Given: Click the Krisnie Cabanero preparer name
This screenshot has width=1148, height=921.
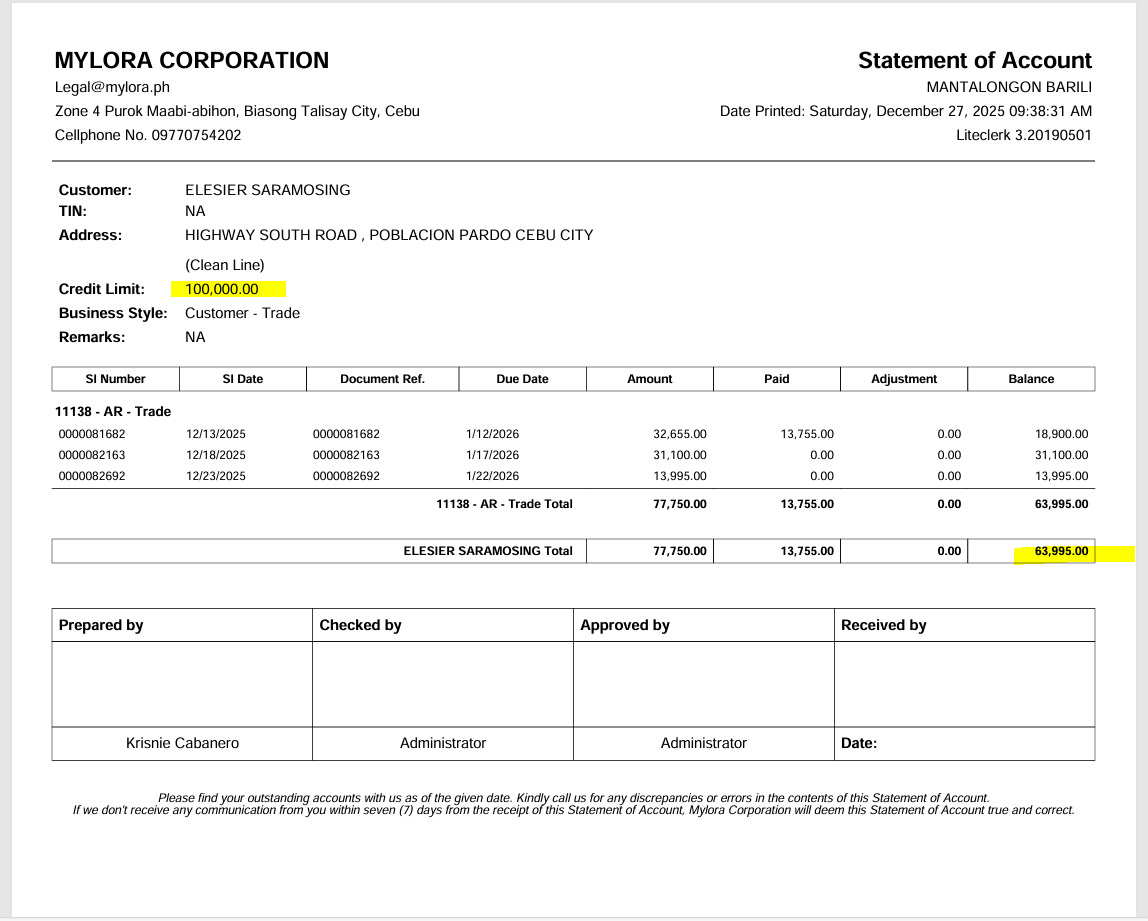Looking at the screenshot, I should [x=182, y=743].
